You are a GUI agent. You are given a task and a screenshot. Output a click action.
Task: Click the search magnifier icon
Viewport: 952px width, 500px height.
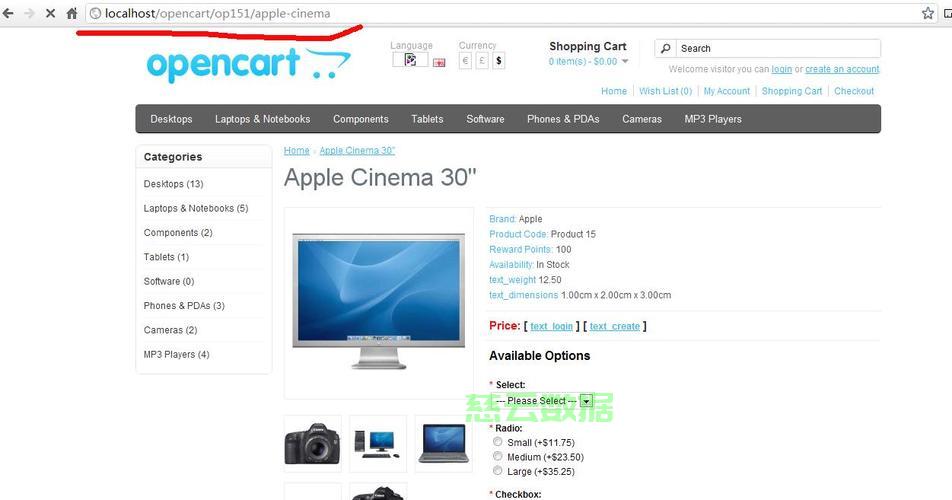tap(665, 48)
